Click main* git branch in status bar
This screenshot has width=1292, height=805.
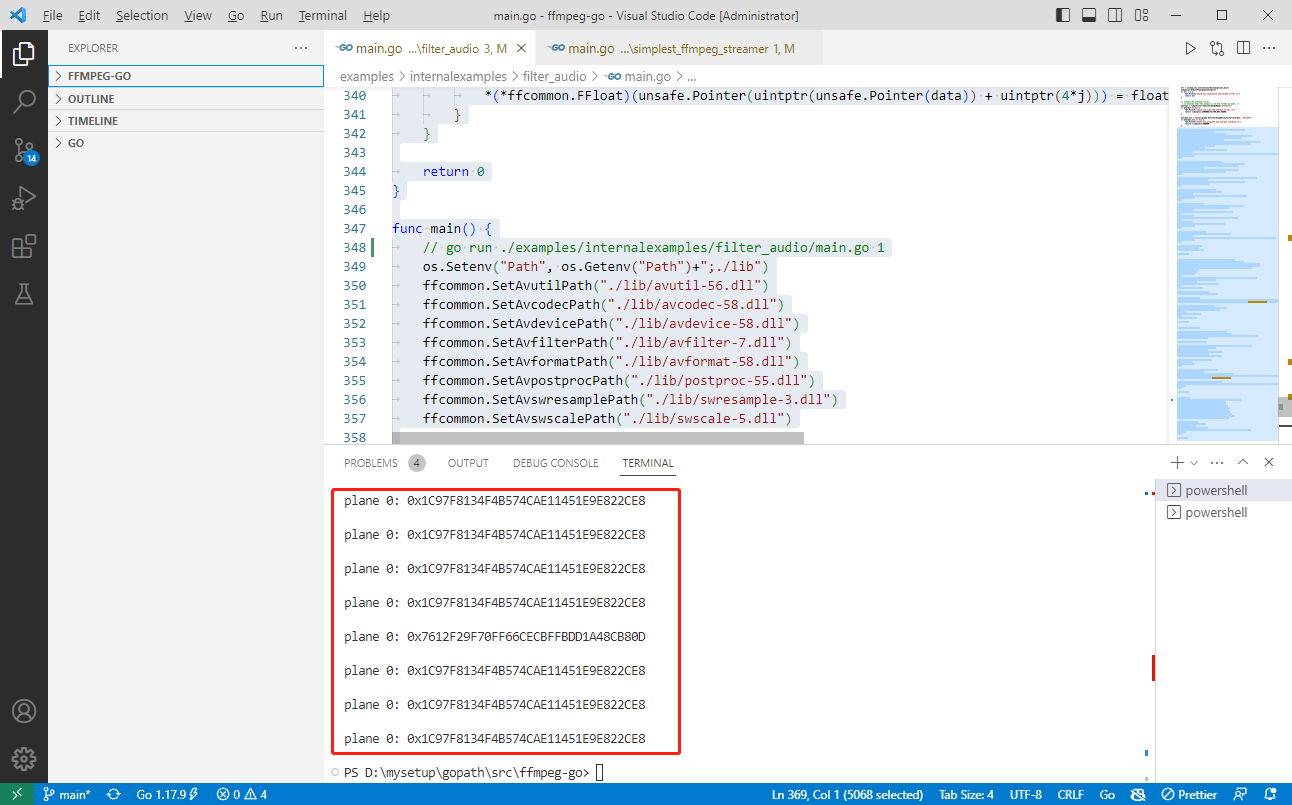(x=68, y=794)
